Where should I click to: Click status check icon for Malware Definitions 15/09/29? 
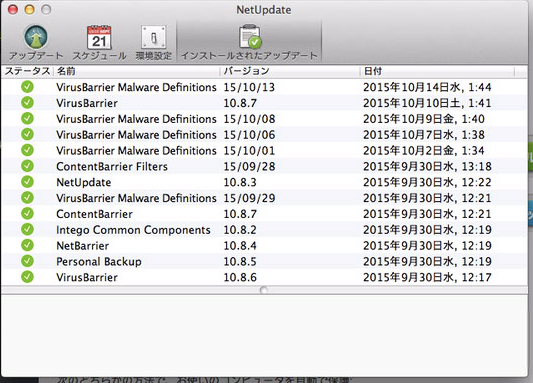click(27, 197)
